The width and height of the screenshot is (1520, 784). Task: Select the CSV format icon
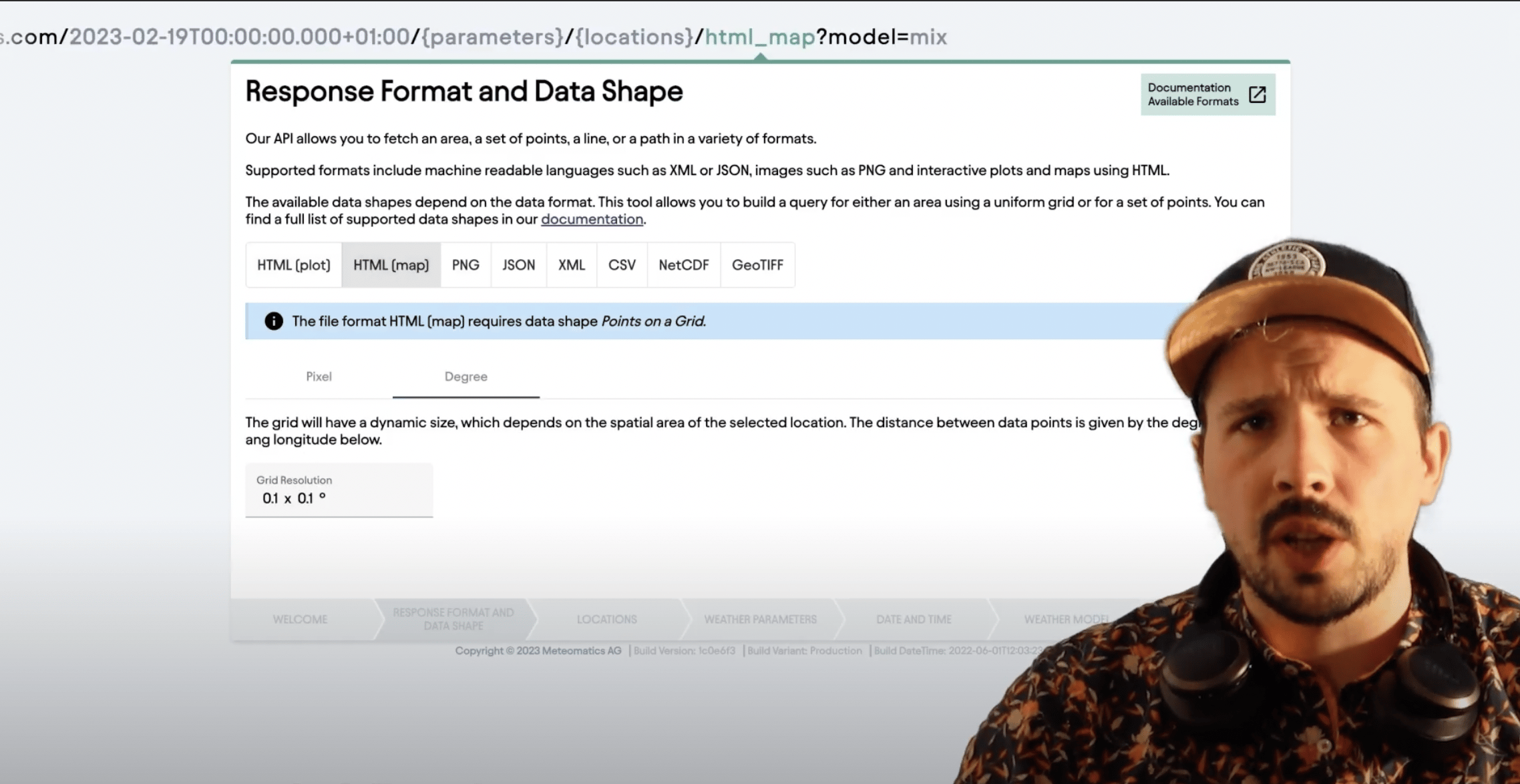point(621,264)
